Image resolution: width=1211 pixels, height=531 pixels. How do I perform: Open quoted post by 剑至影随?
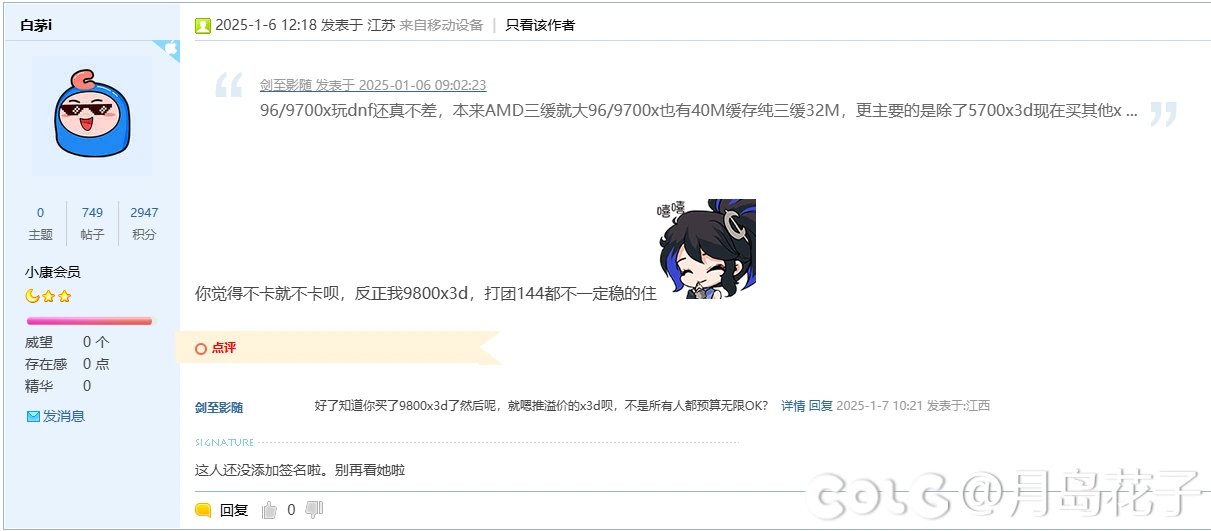[x=373, y=85]
